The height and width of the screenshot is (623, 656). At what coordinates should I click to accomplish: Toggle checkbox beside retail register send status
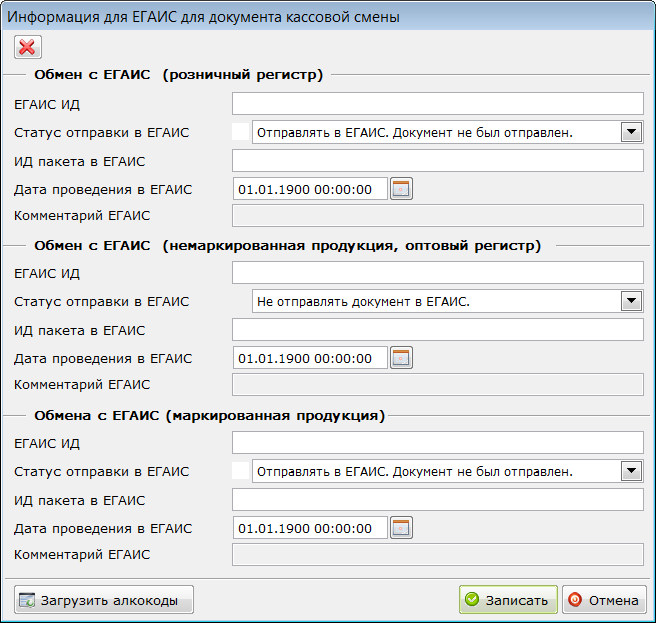pyautogui.click(x=241, y=132)
